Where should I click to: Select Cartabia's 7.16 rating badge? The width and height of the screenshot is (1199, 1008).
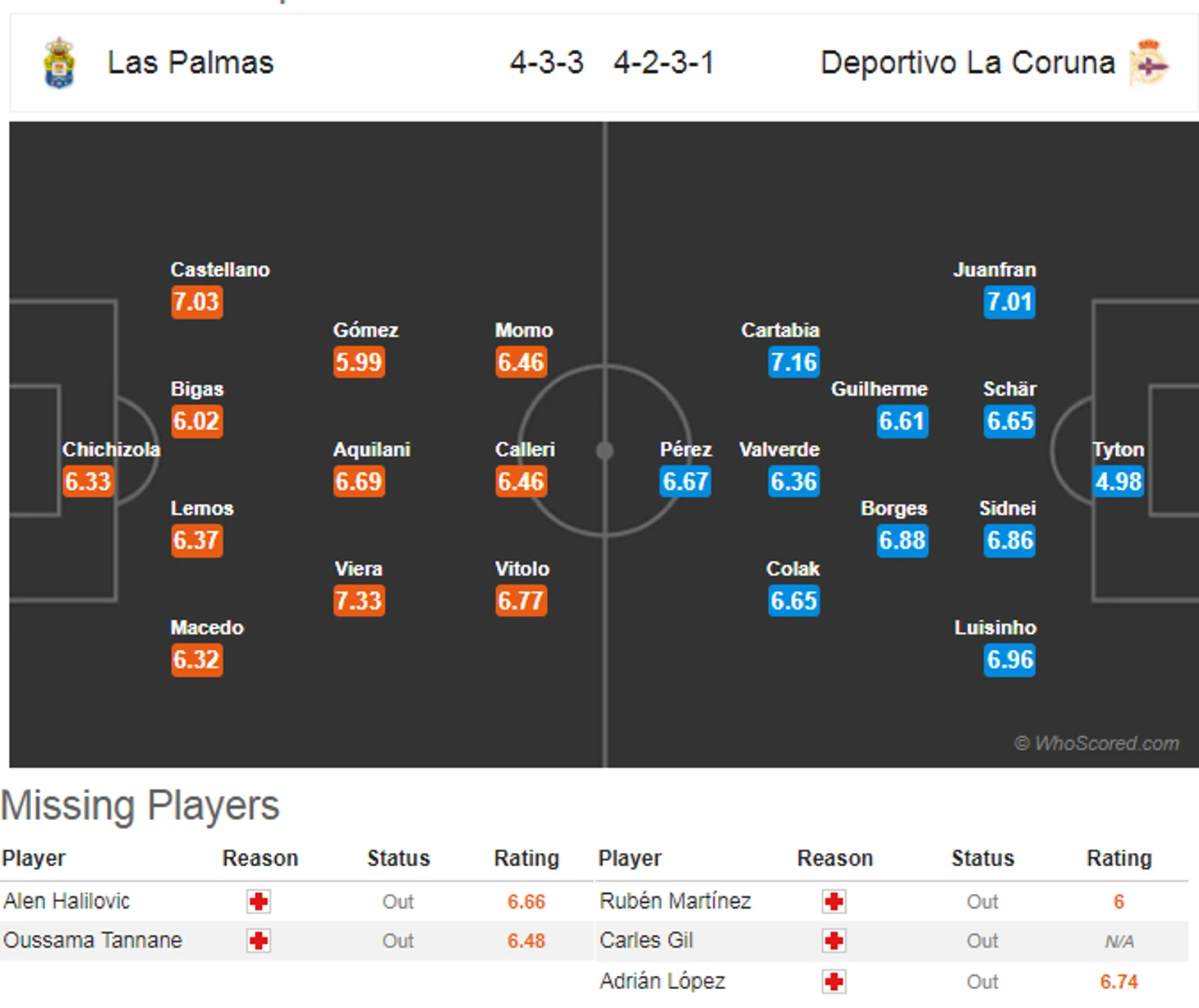point(793,362)
